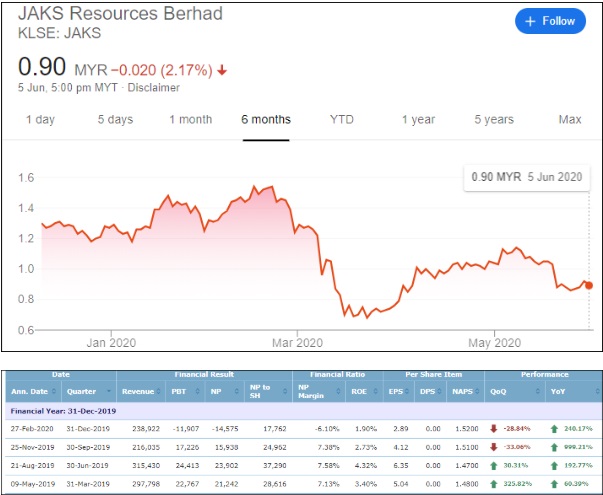Switch to the 1 day tab
Viewport: 603px width, 495px height.
(x=40, y=120)
